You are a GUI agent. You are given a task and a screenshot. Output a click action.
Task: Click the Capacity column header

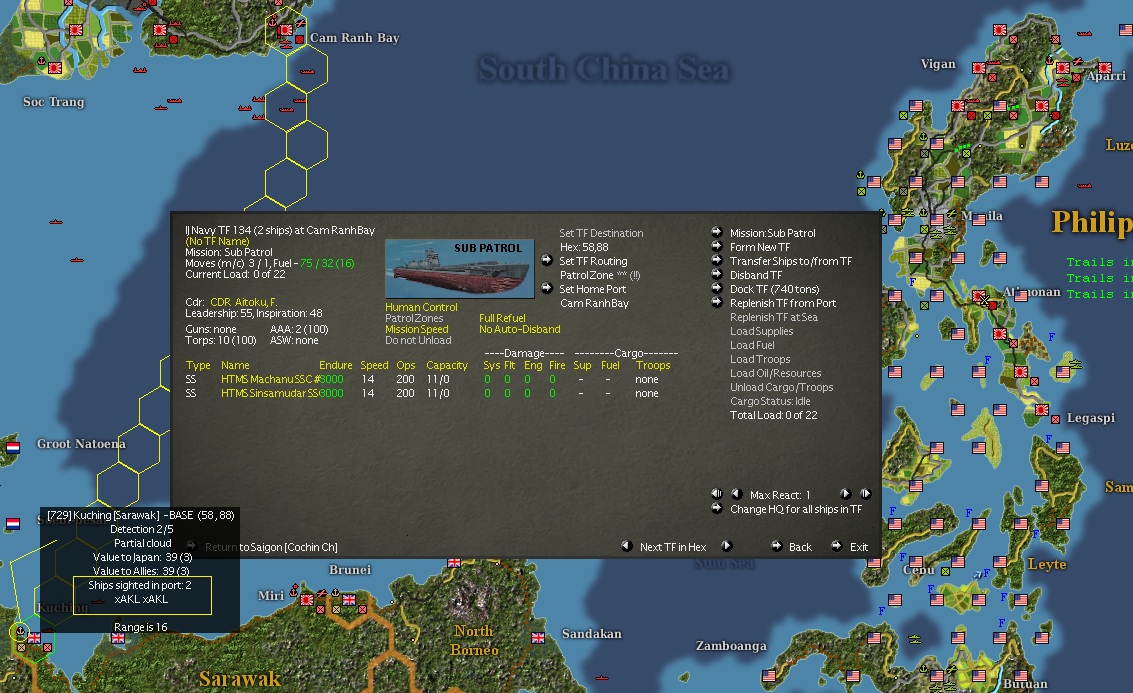(x=447, y=365)
